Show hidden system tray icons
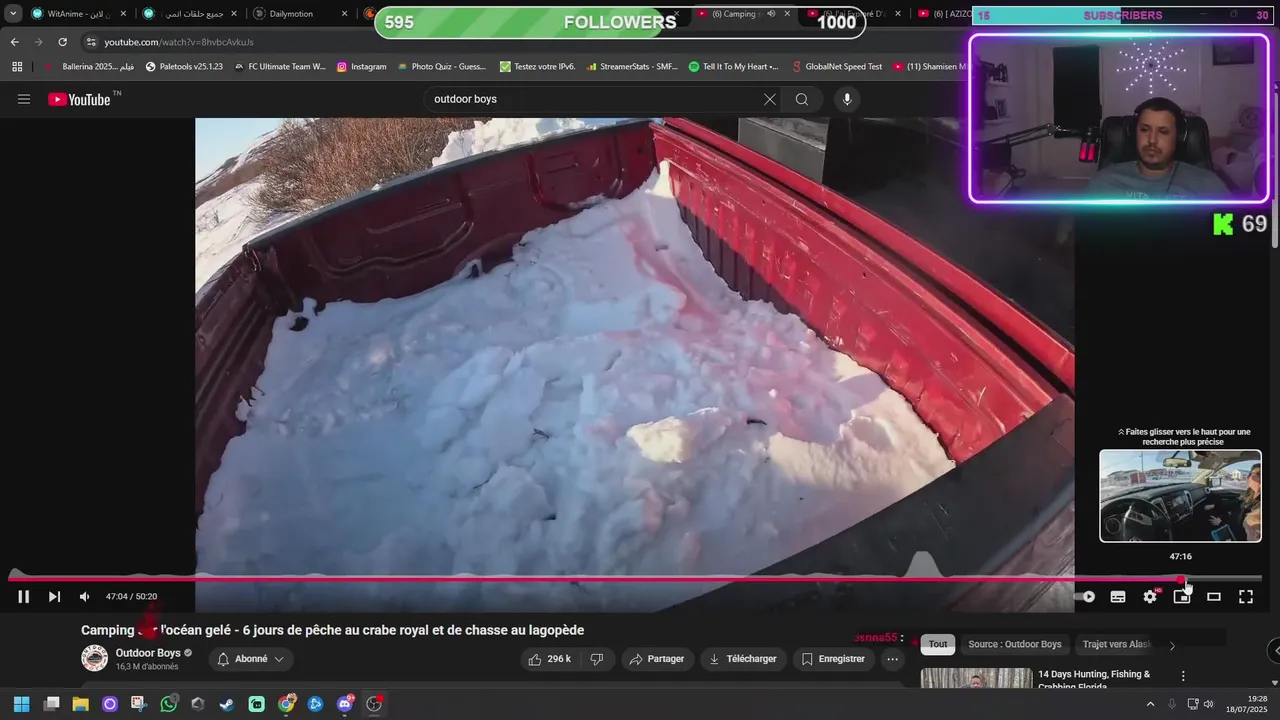 (x=1150, y=704)
